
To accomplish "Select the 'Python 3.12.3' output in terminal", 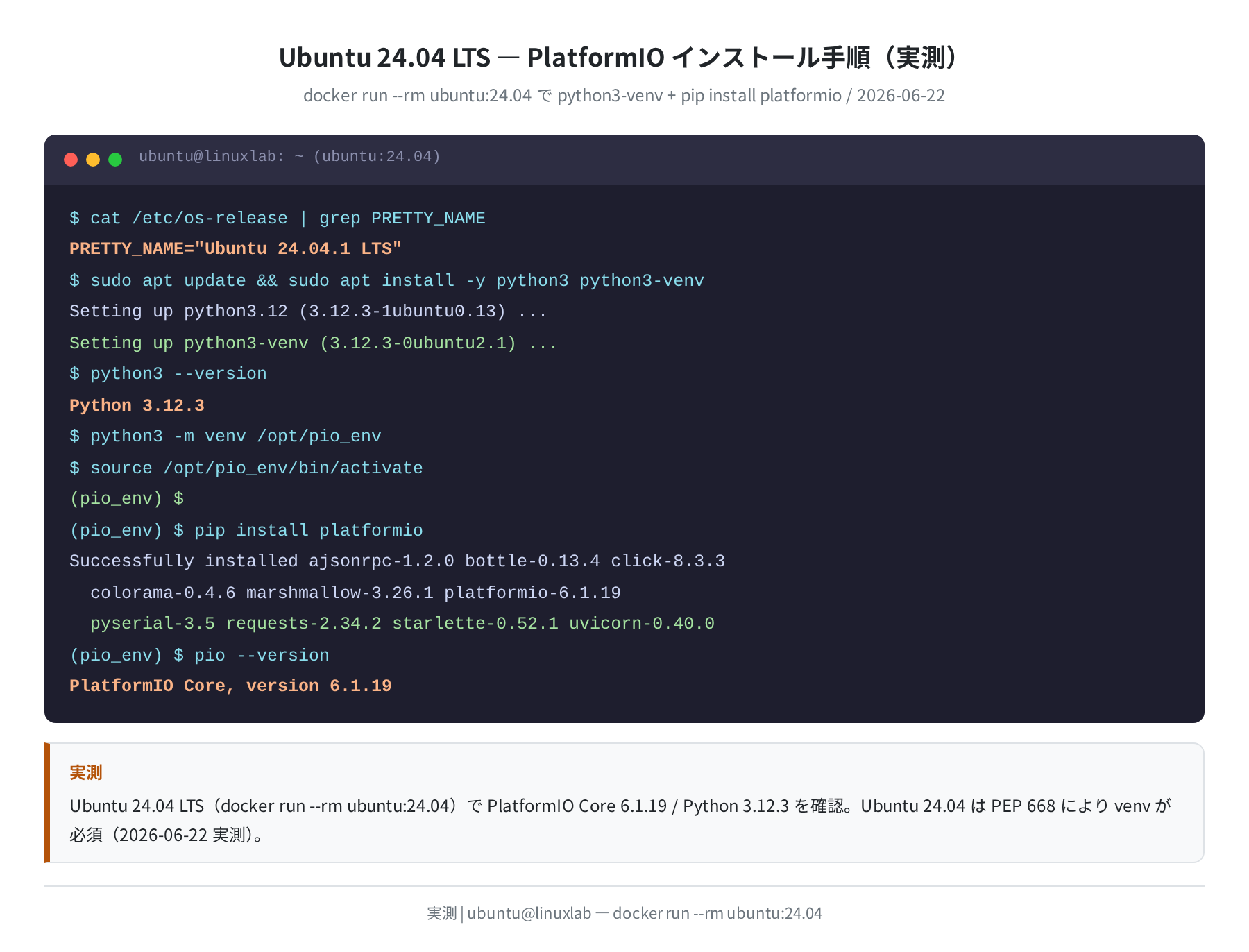I will (x=137, y=405).
